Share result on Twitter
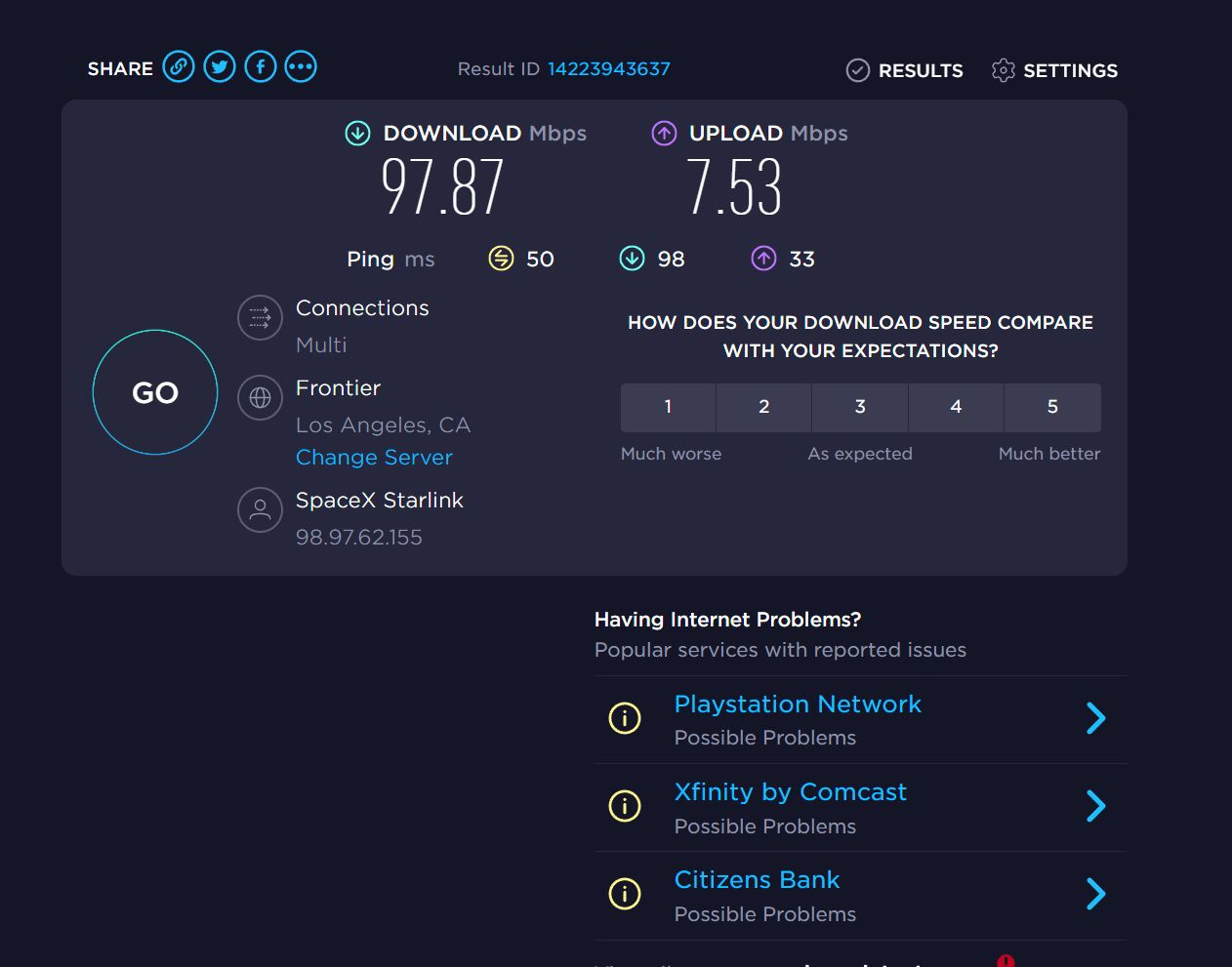The width and height of the screenshot is (1232, 967). [x=220, y=66]
